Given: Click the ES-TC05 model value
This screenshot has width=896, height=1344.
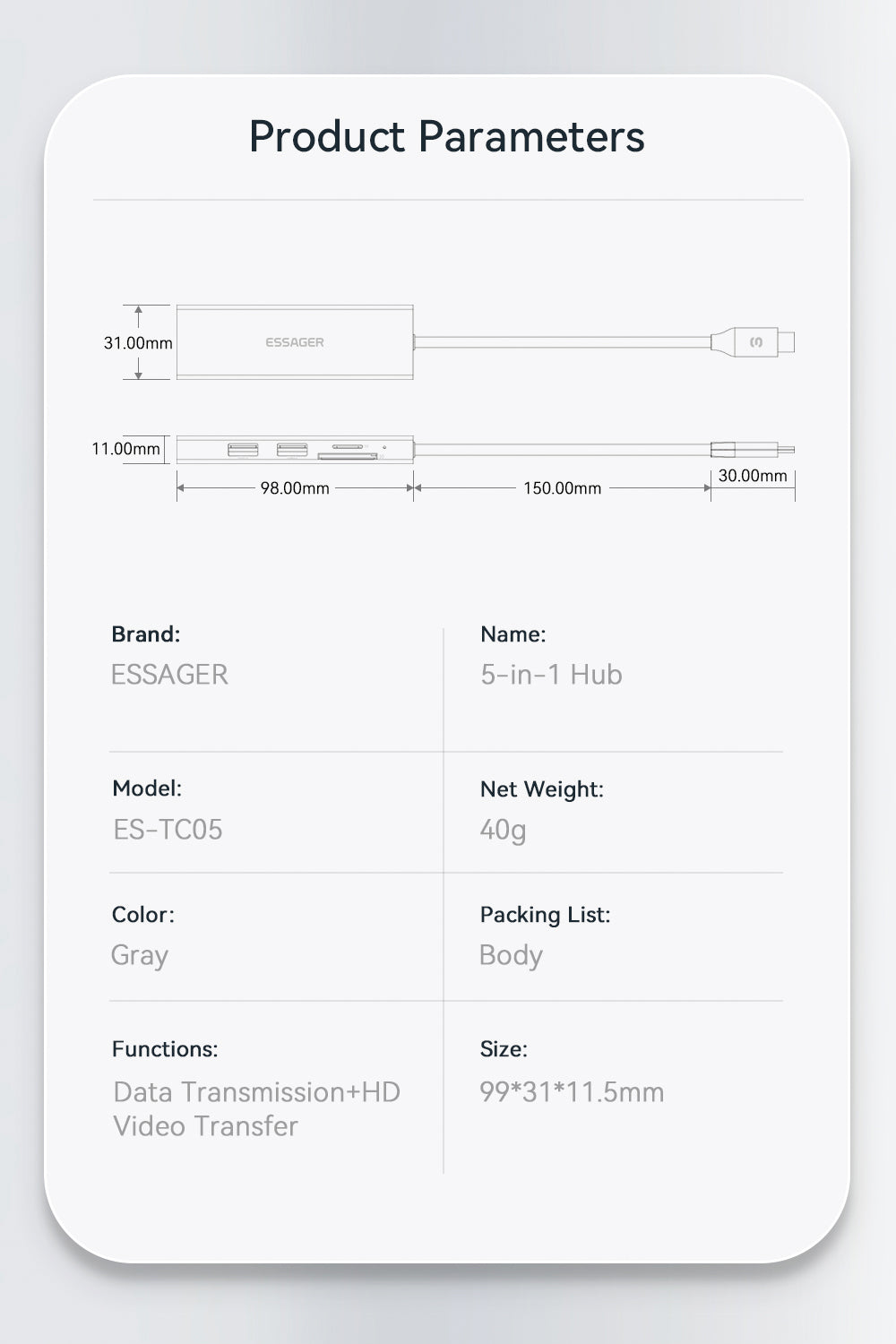Looking at the screenshot, I should click(168, 829).
